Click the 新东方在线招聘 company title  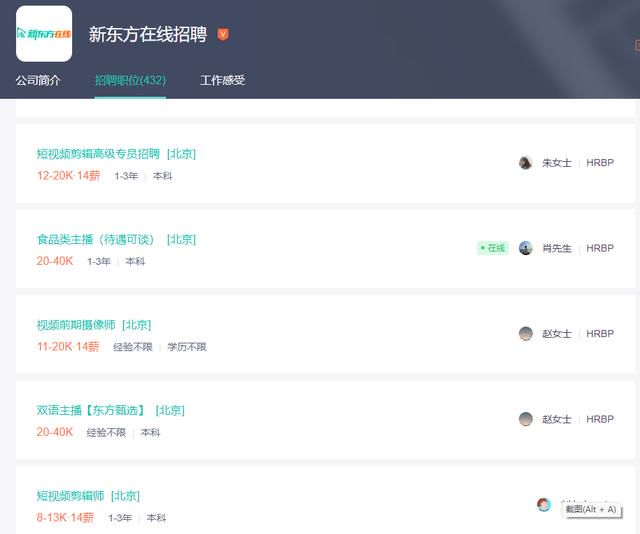148,34
